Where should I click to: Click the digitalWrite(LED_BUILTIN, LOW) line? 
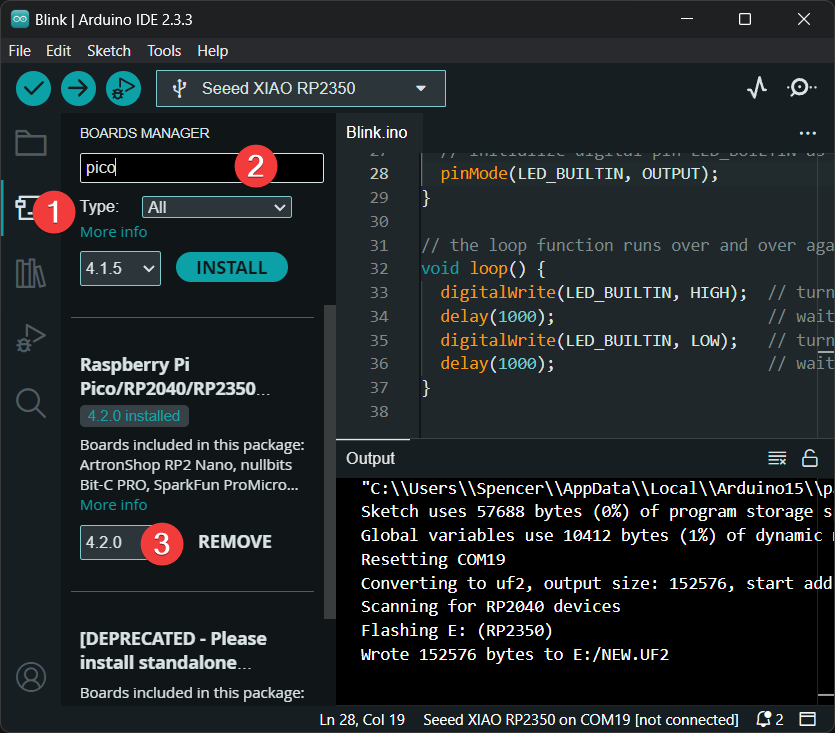(x=588, y=340)
